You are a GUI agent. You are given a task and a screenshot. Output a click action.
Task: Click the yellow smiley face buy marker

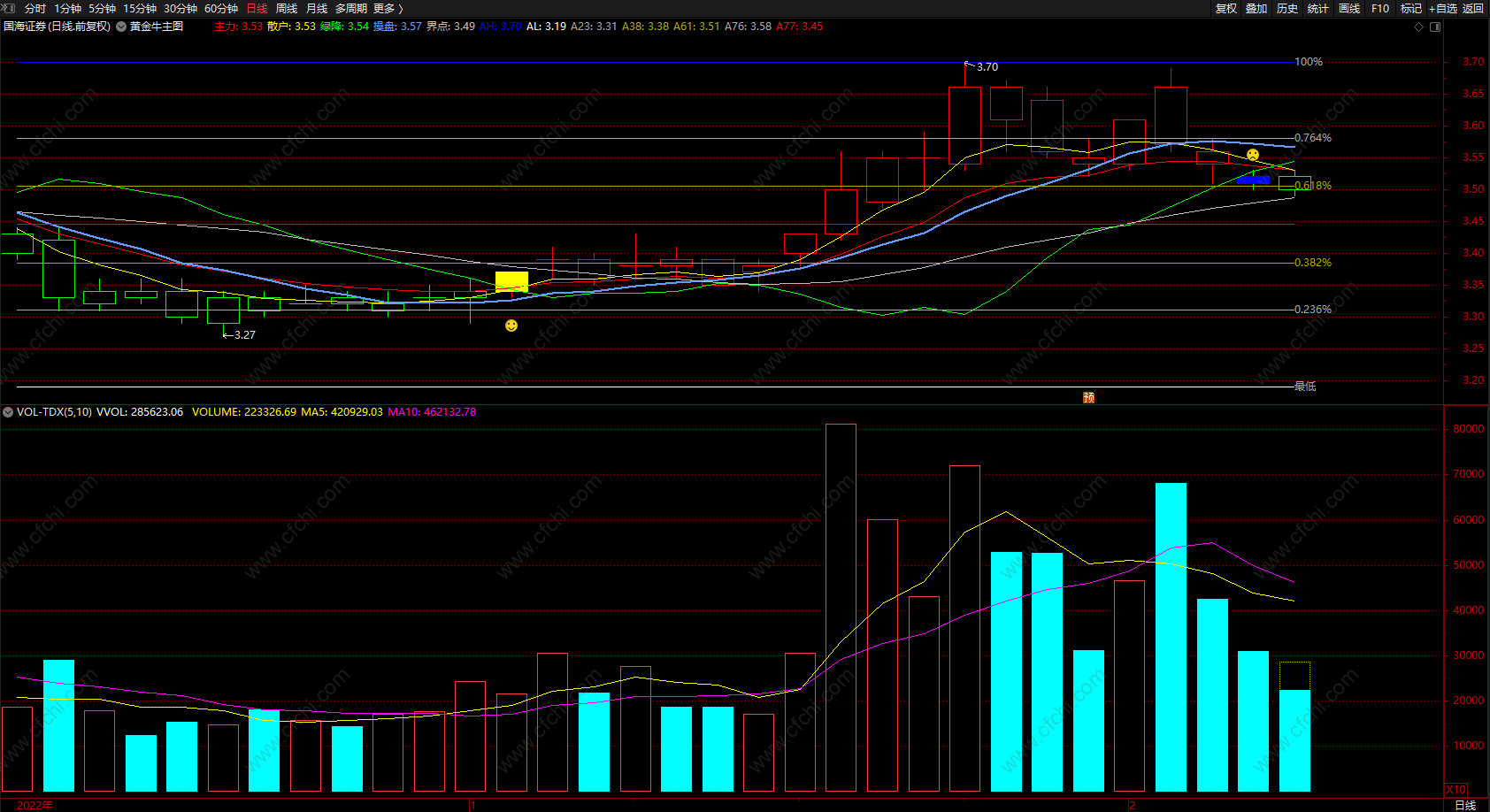[511, 326]
